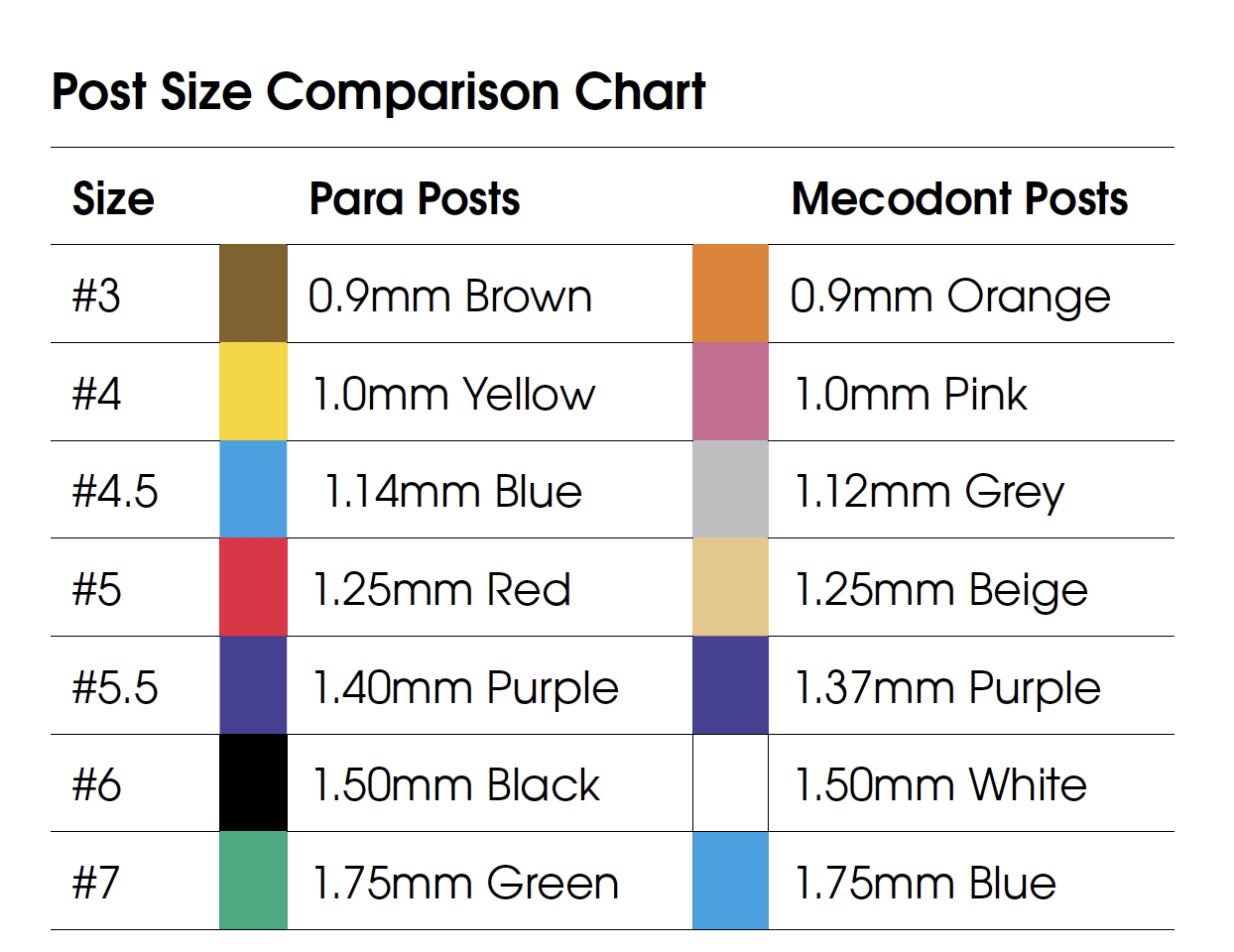Pick the grey 1.12mm Mecodont swatch
The height and width of the screenshot is (952, 1234).
pyautogui.click(x=730, y=490)
